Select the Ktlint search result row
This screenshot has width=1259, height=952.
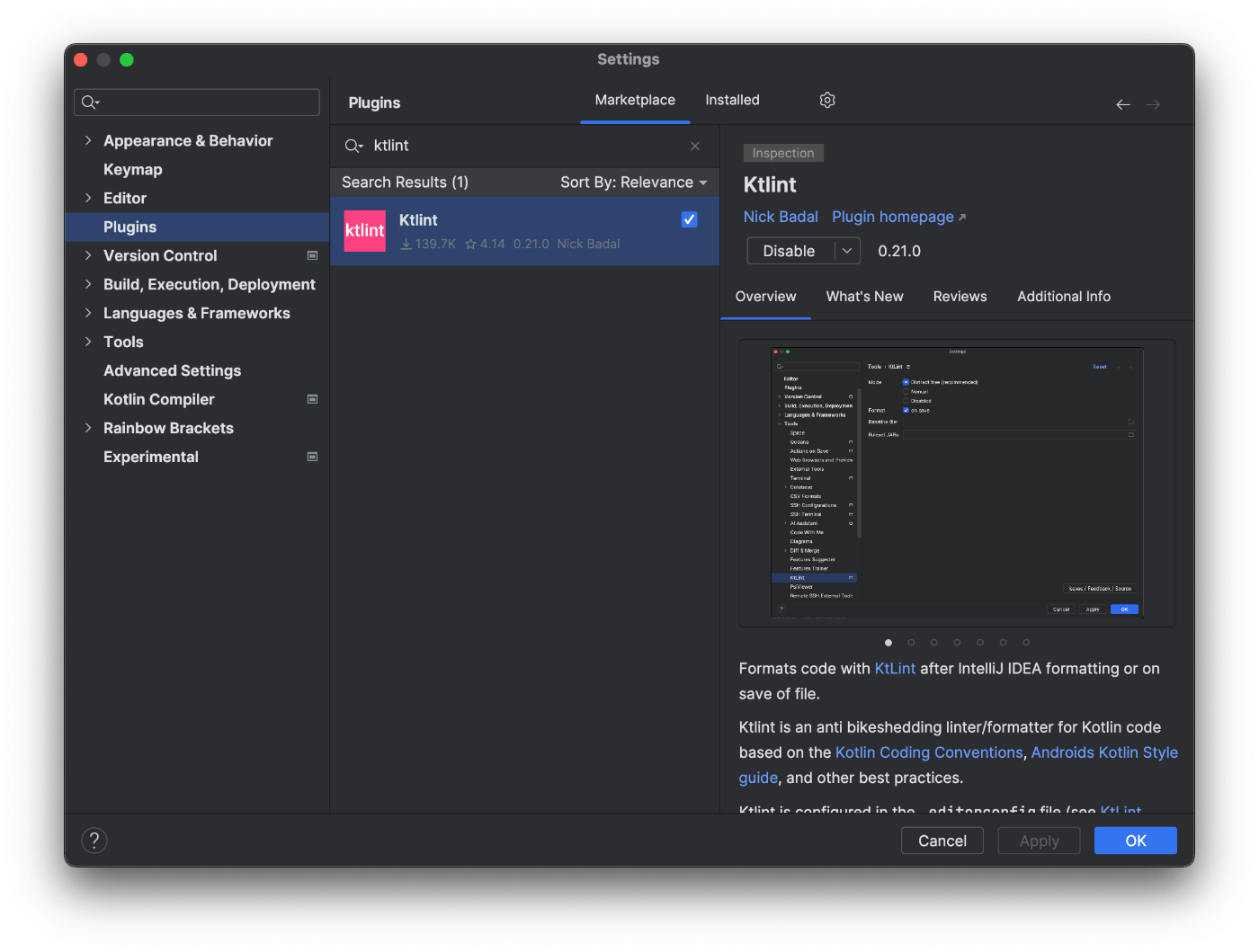pyautogui.click(x=525, y=231)
